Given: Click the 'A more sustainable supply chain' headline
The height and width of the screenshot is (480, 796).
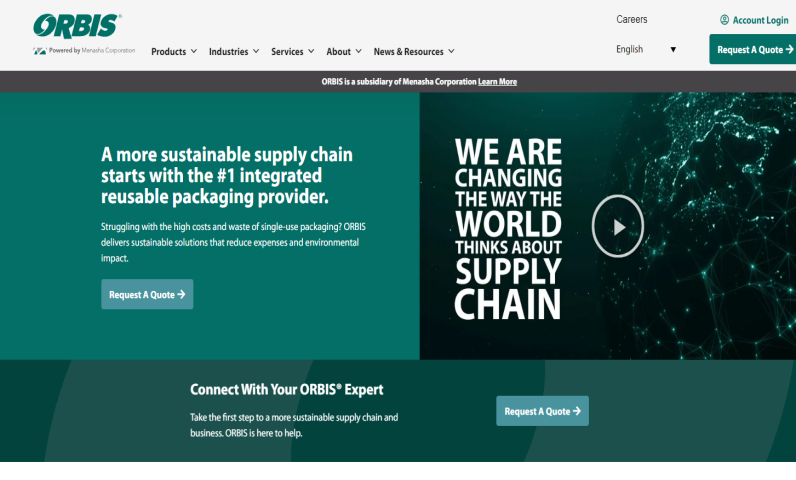Looking at the screenshot, I should 226,175.
